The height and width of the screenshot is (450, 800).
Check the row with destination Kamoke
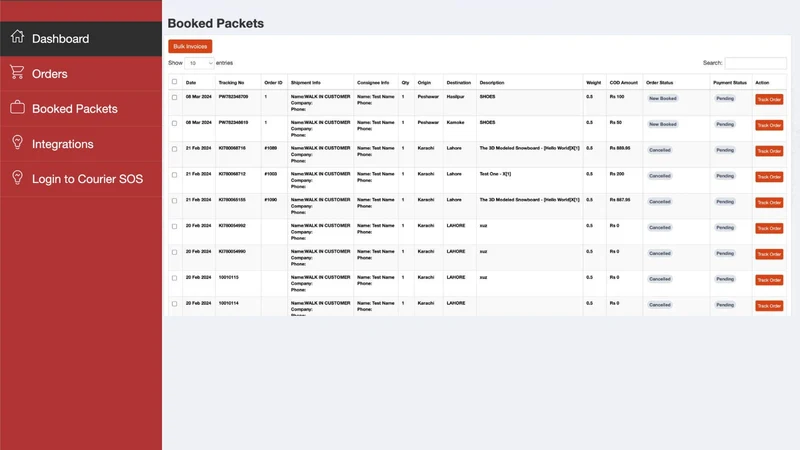[x=174, y=123]
